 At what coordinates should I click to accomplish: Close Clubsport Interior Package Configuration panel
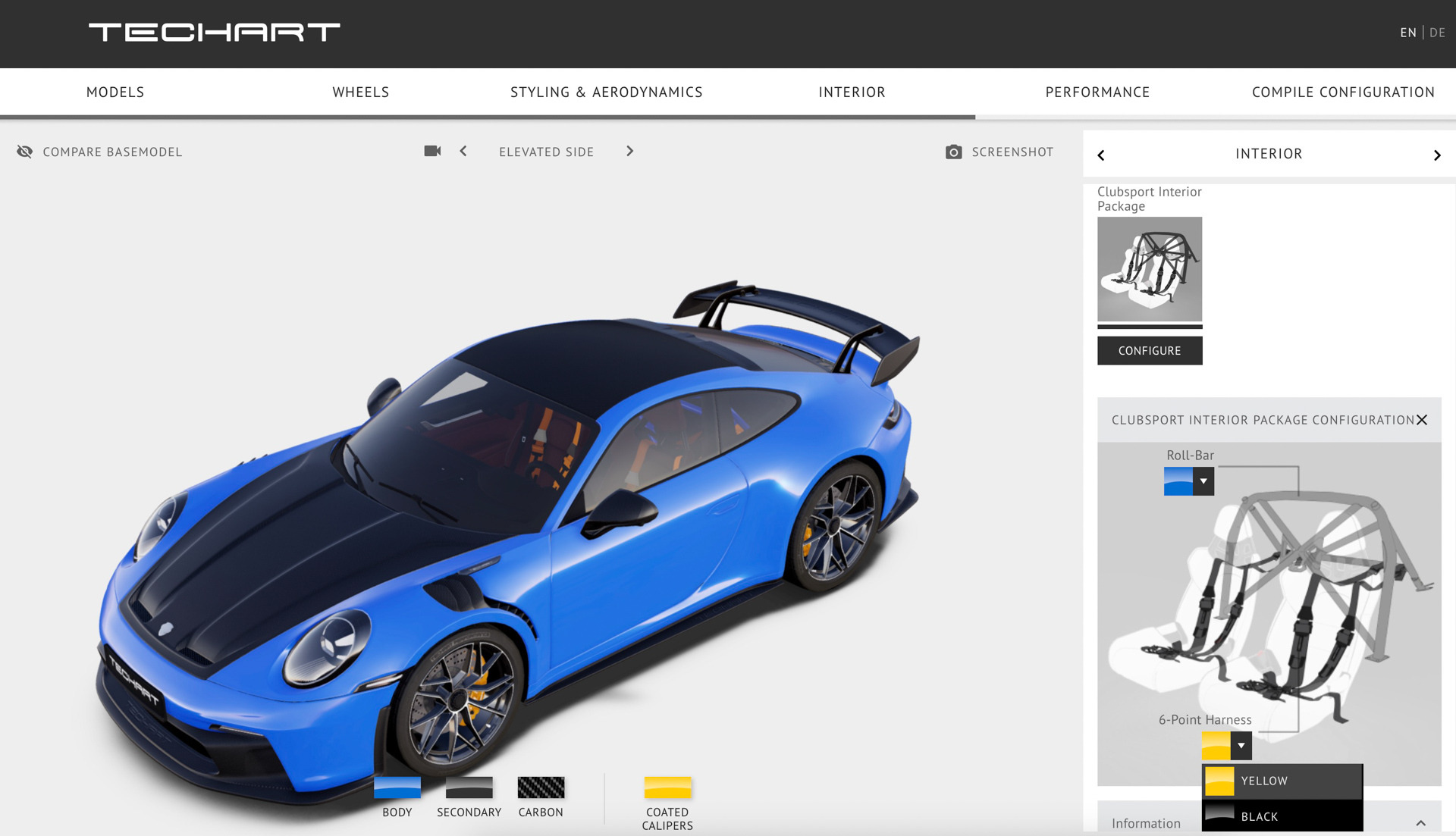click(1422, 419)
